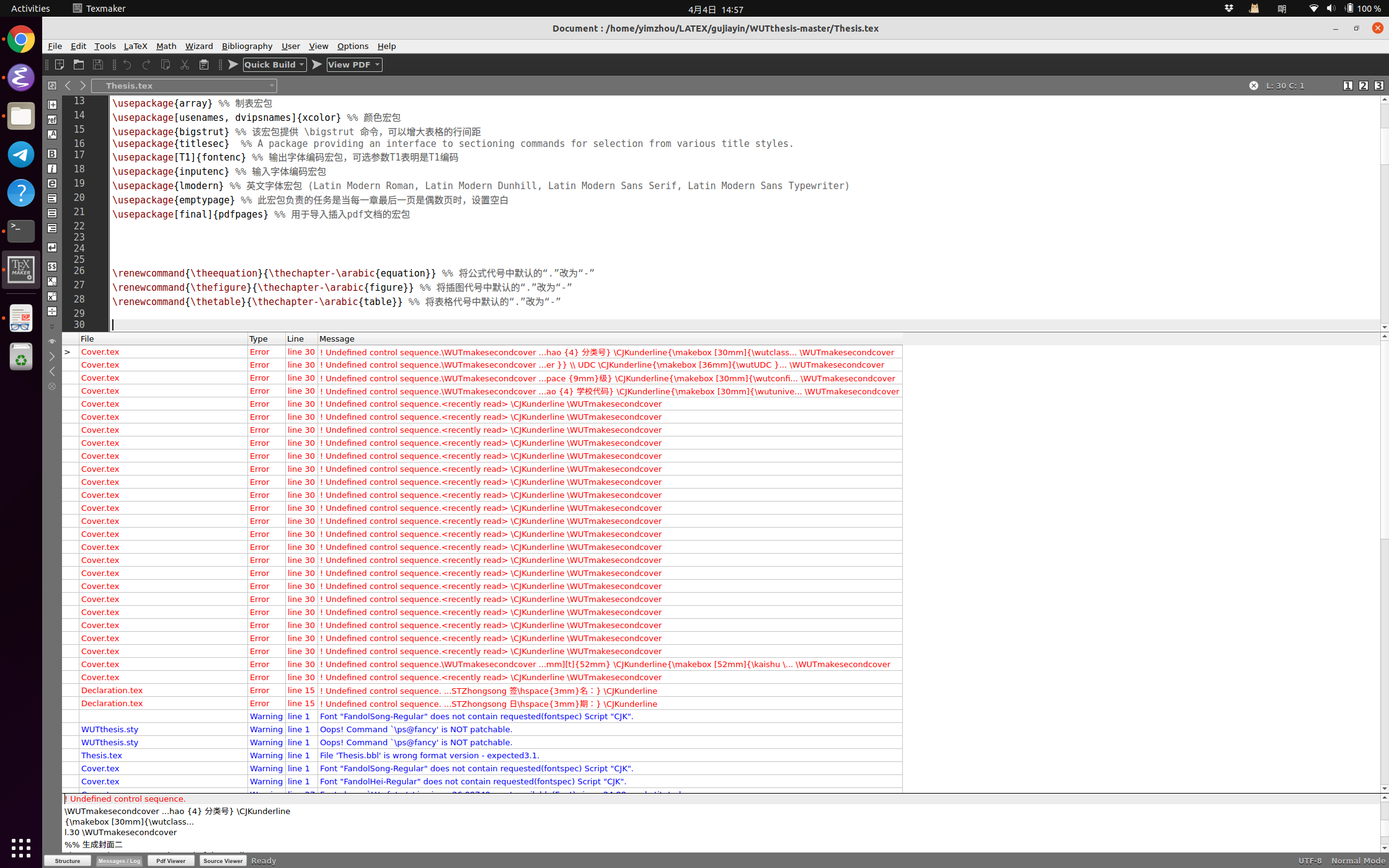Screen dimensions: 1389x868
Task: Click the Cover.tex error on line 30
Action: coord(100,352)
